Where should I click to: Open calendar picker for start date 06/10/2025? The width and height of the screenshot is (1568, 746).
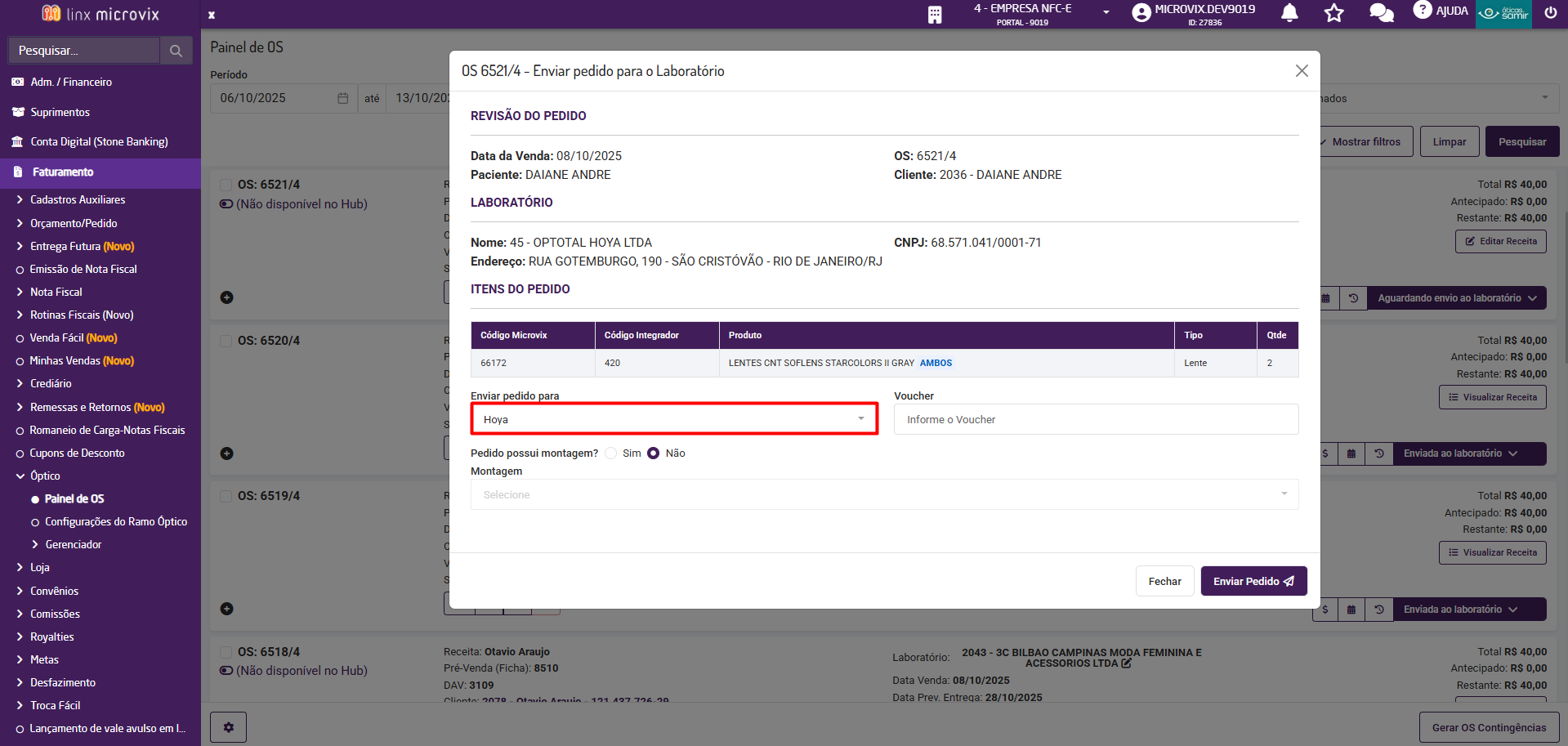pyautogui.click(x=343, y=98)
